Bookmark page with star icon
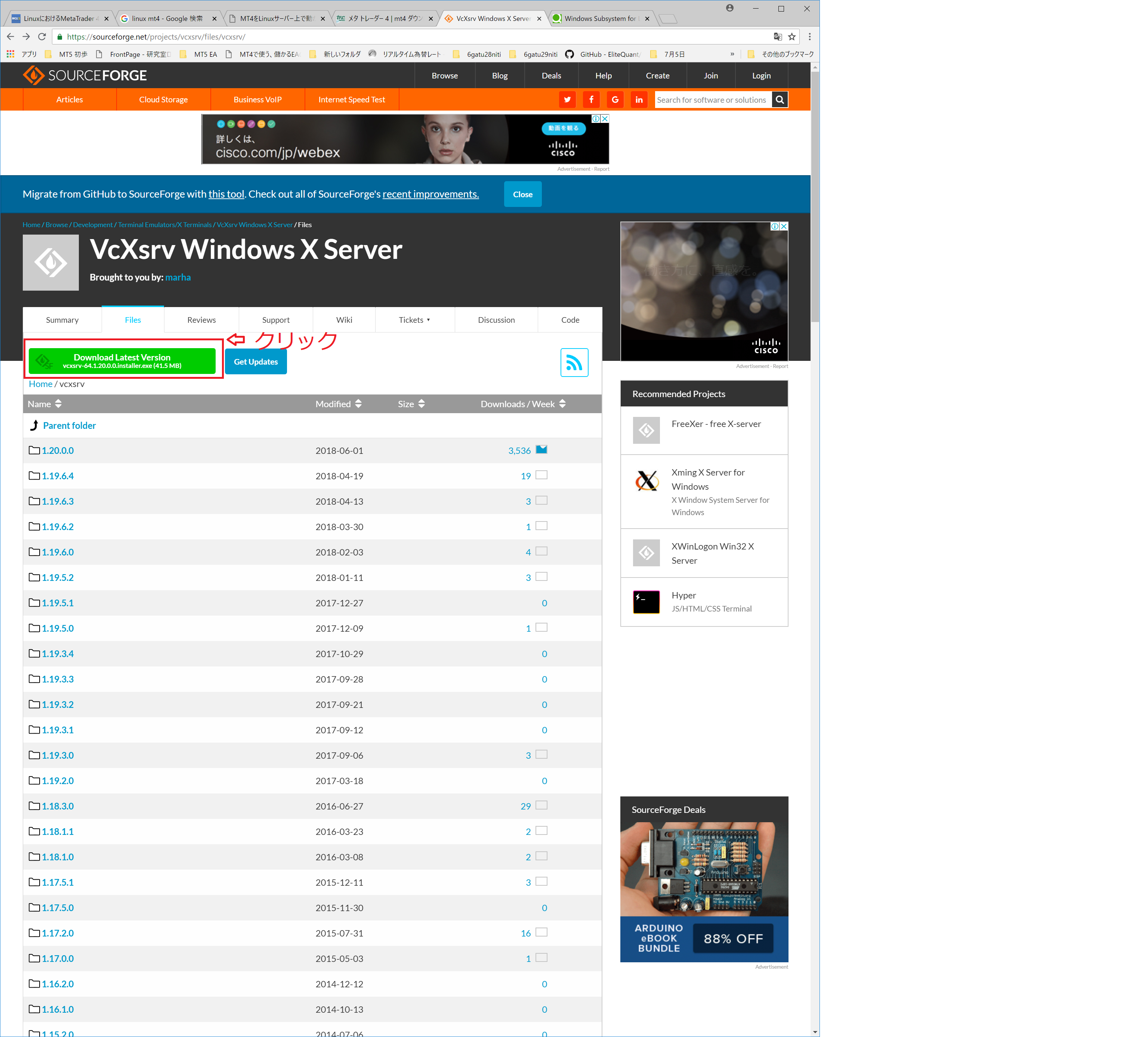 [x=791, y=37]
